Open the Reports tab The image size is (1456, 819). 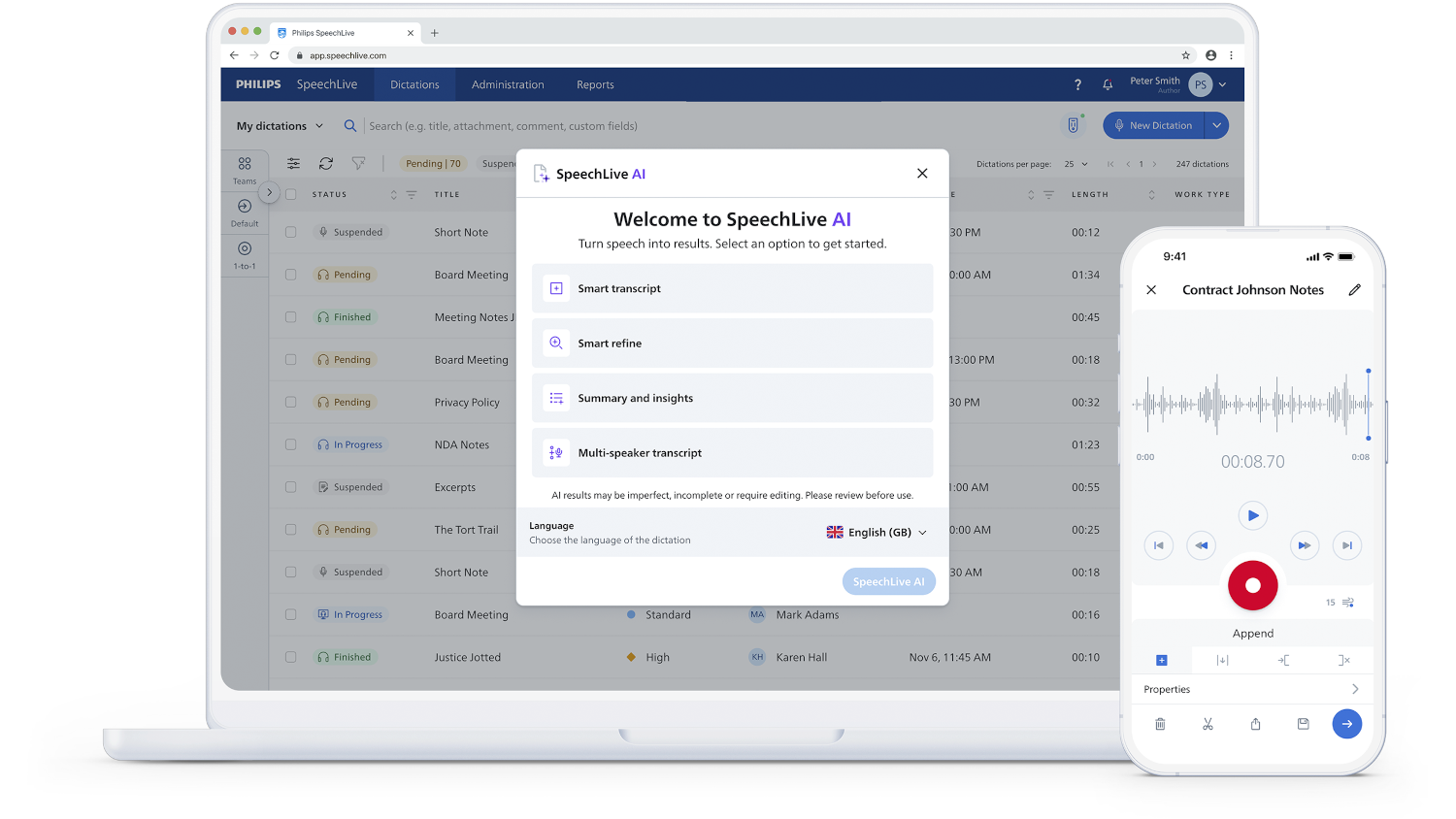[595, 85]
